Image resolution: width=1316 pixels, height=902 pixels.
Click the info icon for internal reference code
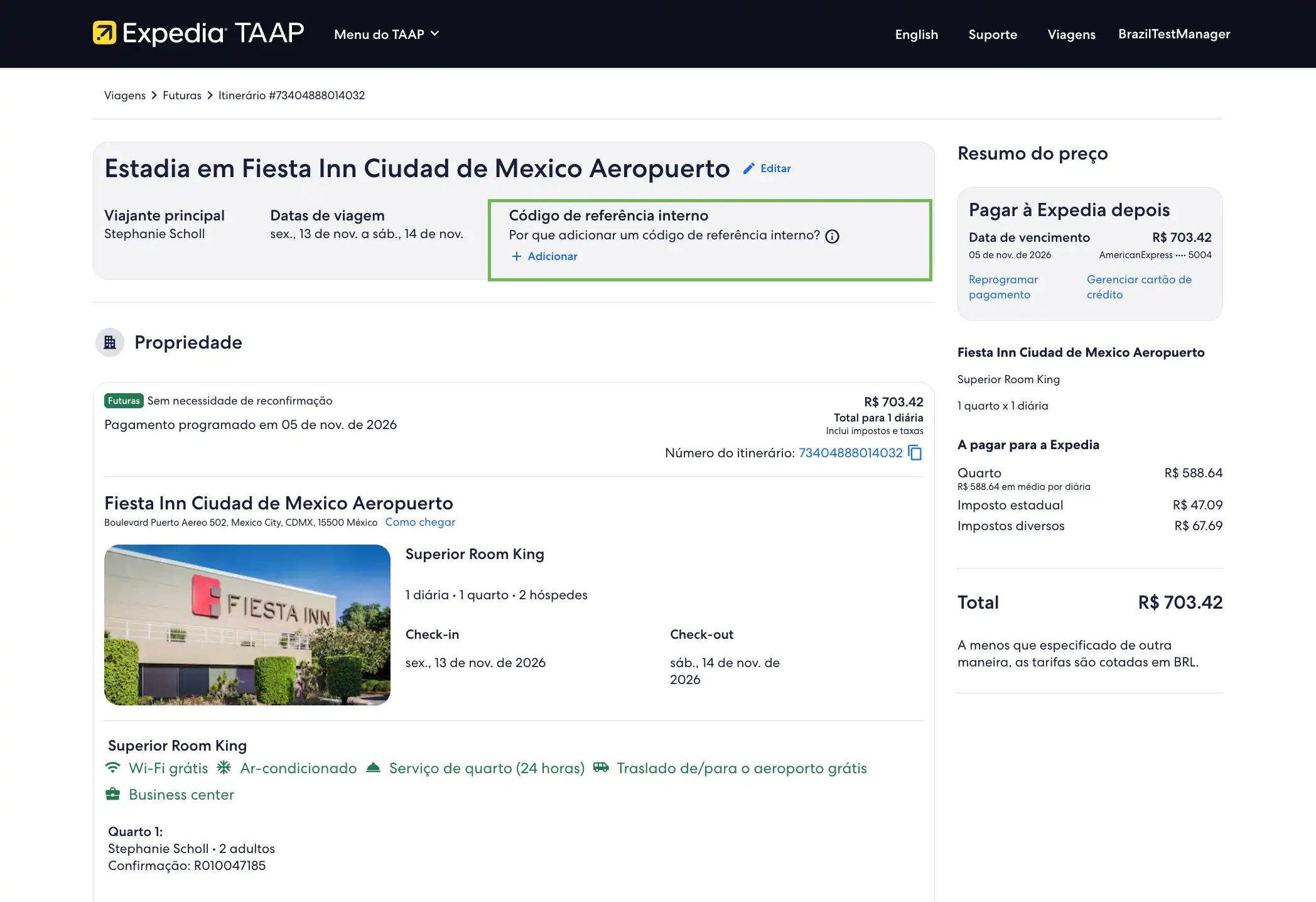832,236
